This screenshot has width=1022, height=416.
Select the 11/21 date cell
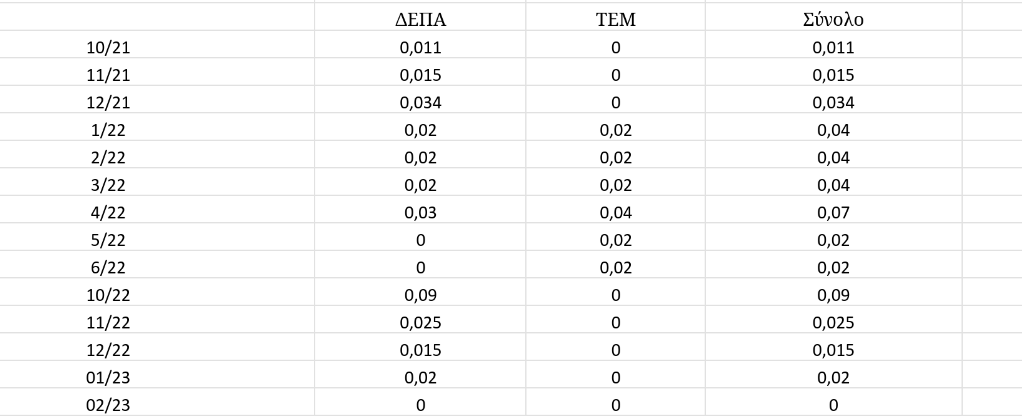pos(108,75)
